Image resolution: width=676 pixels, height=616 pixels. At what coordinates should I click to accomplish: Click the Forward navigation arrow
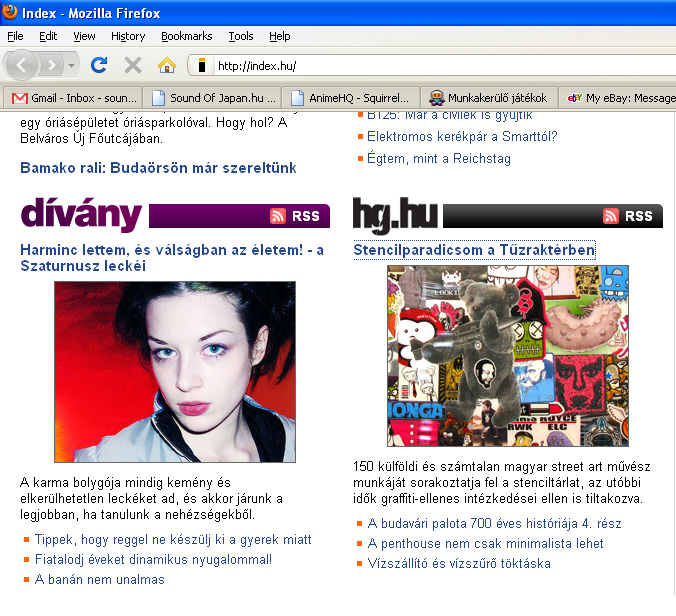(x=52, y=65)
